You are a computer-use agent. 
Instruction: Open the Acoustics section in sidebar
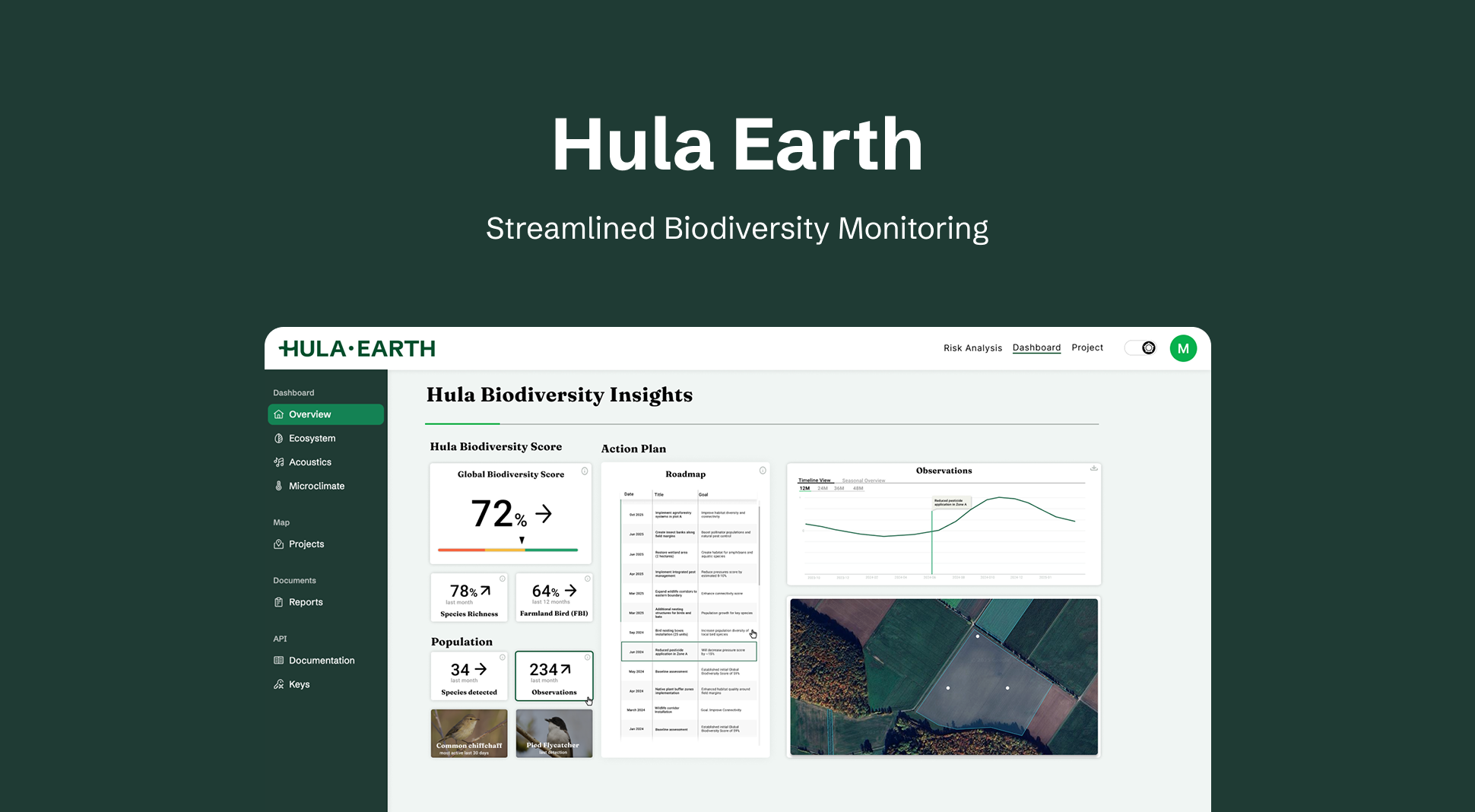point(309,462)
